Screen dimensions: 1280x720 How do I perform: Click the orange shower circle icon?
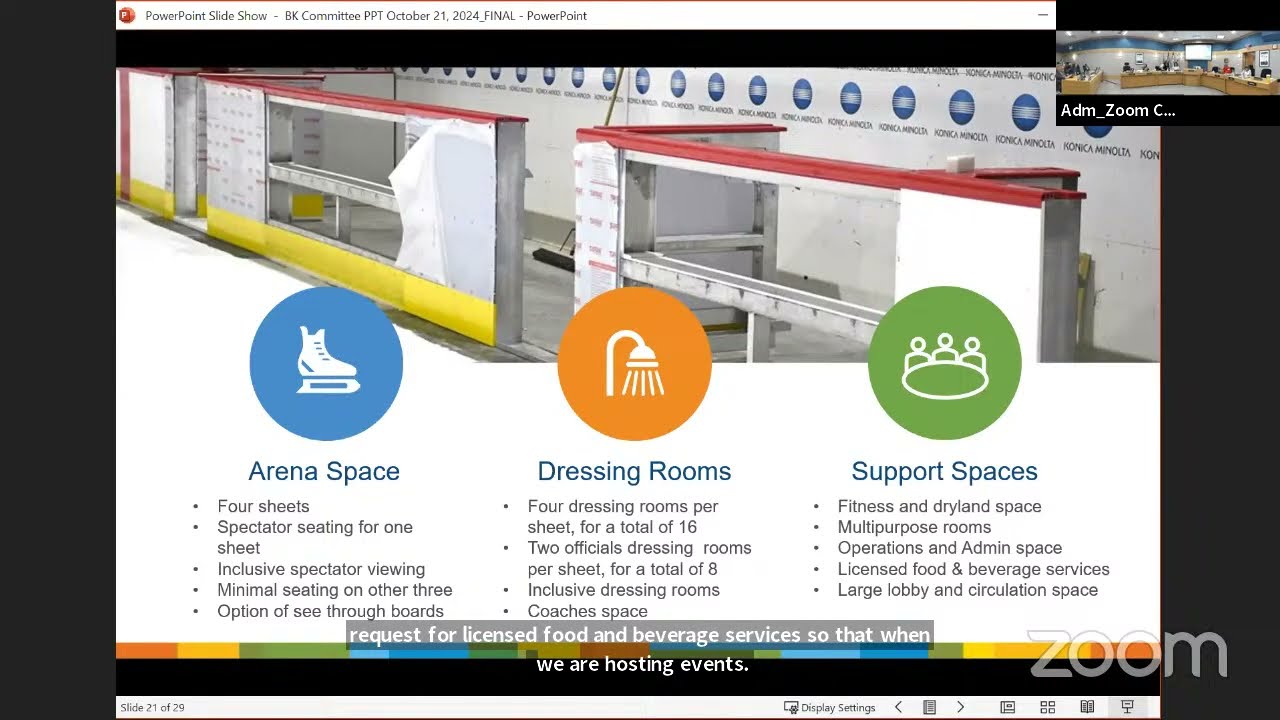coord(634,363)
